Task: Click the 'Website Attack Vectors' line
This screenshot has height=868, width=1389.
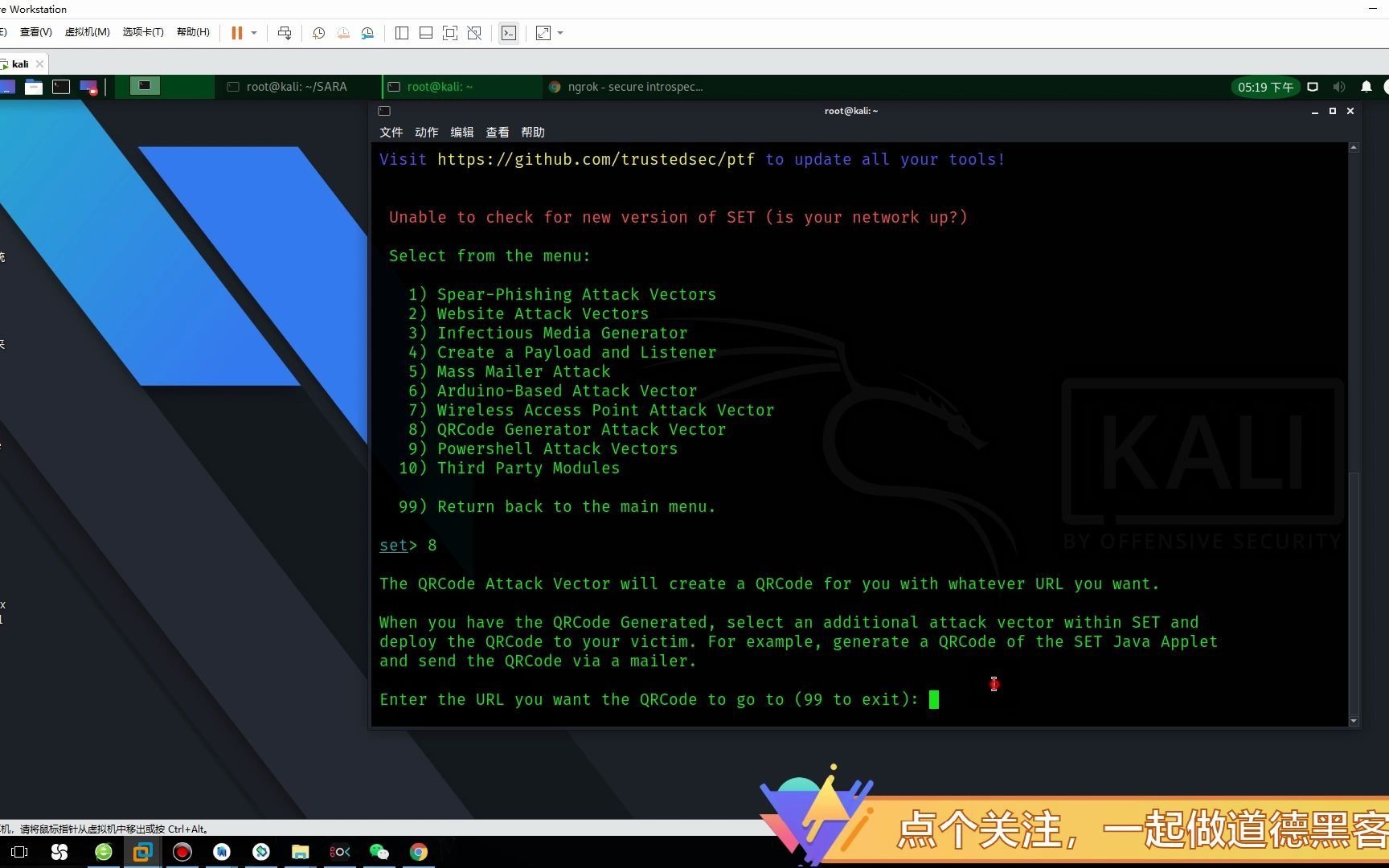Action: point(528,313)
